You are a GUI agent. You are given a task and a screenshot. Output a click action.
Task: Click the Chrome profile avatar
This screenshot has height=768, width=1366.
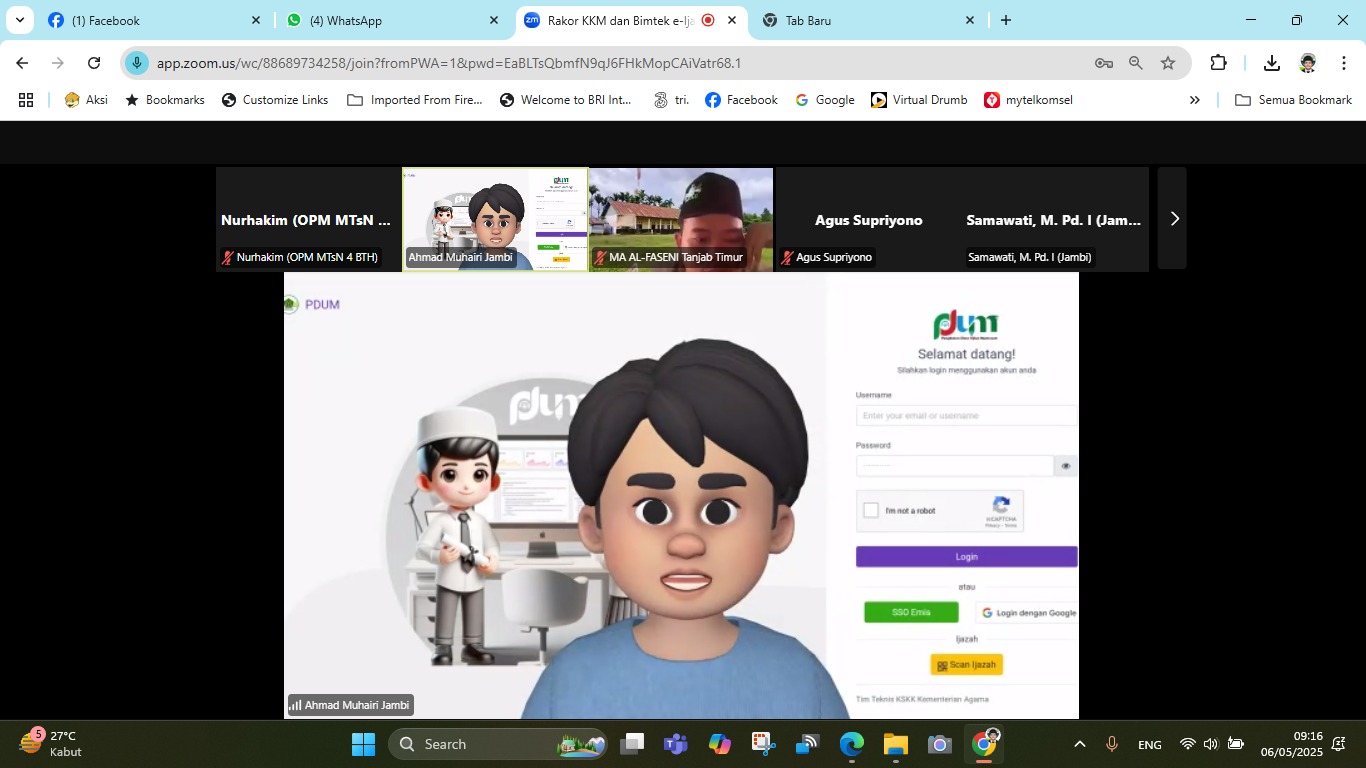(1308, 62)
